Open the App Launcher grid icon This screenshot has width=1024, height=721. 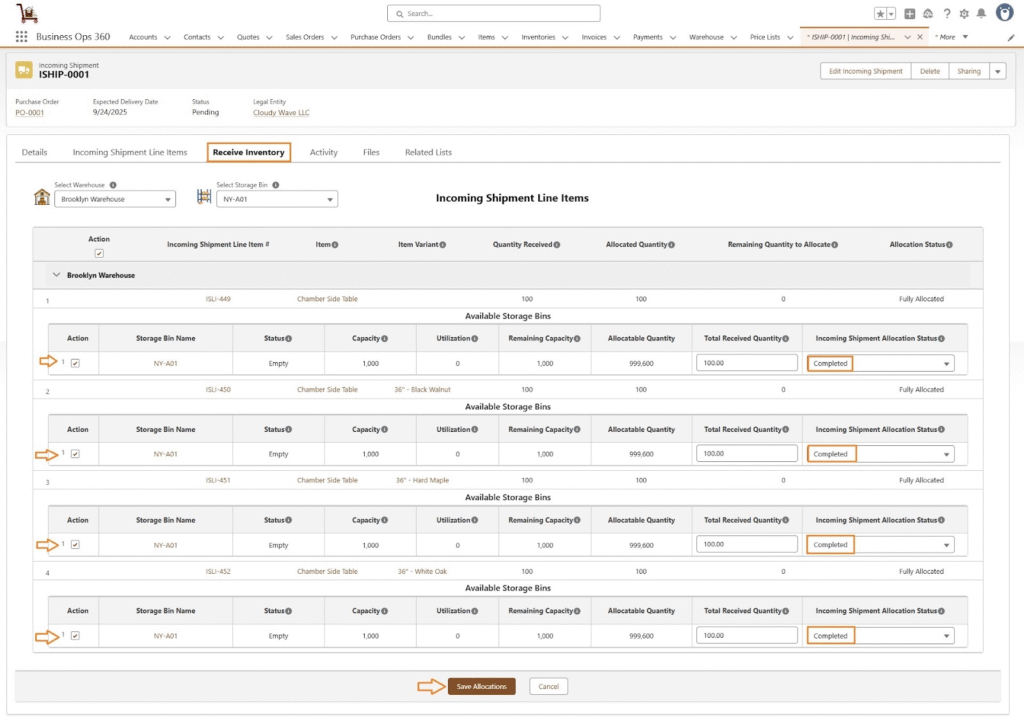(x=21, y=37)
